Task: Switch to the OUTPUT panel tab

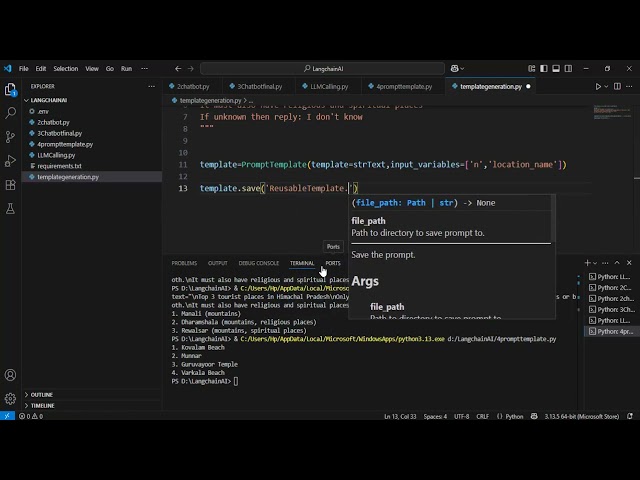Action: [x=218, y=263]
